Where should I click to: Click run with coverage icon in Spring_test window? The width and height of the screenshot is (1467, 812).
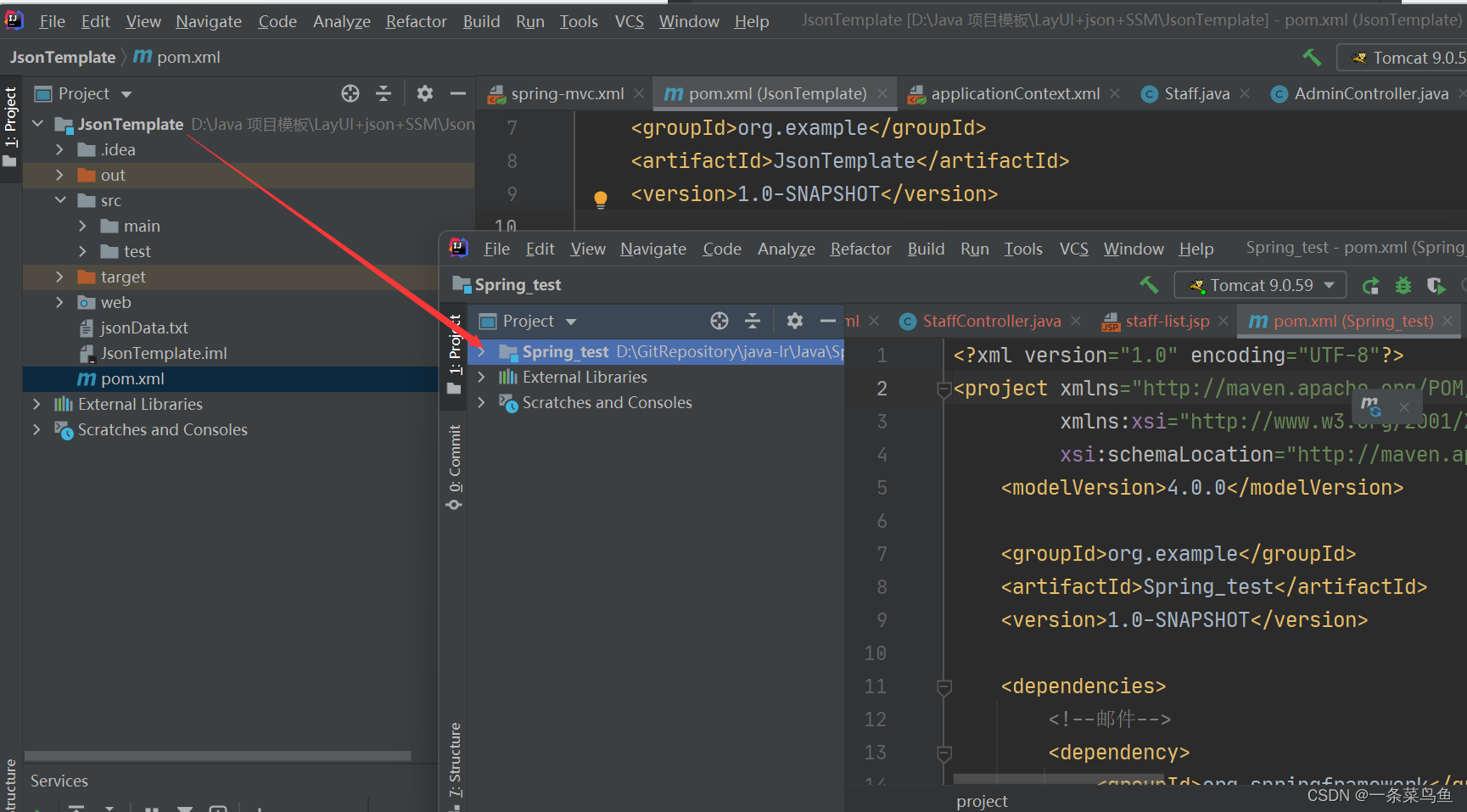[1436, 286]
